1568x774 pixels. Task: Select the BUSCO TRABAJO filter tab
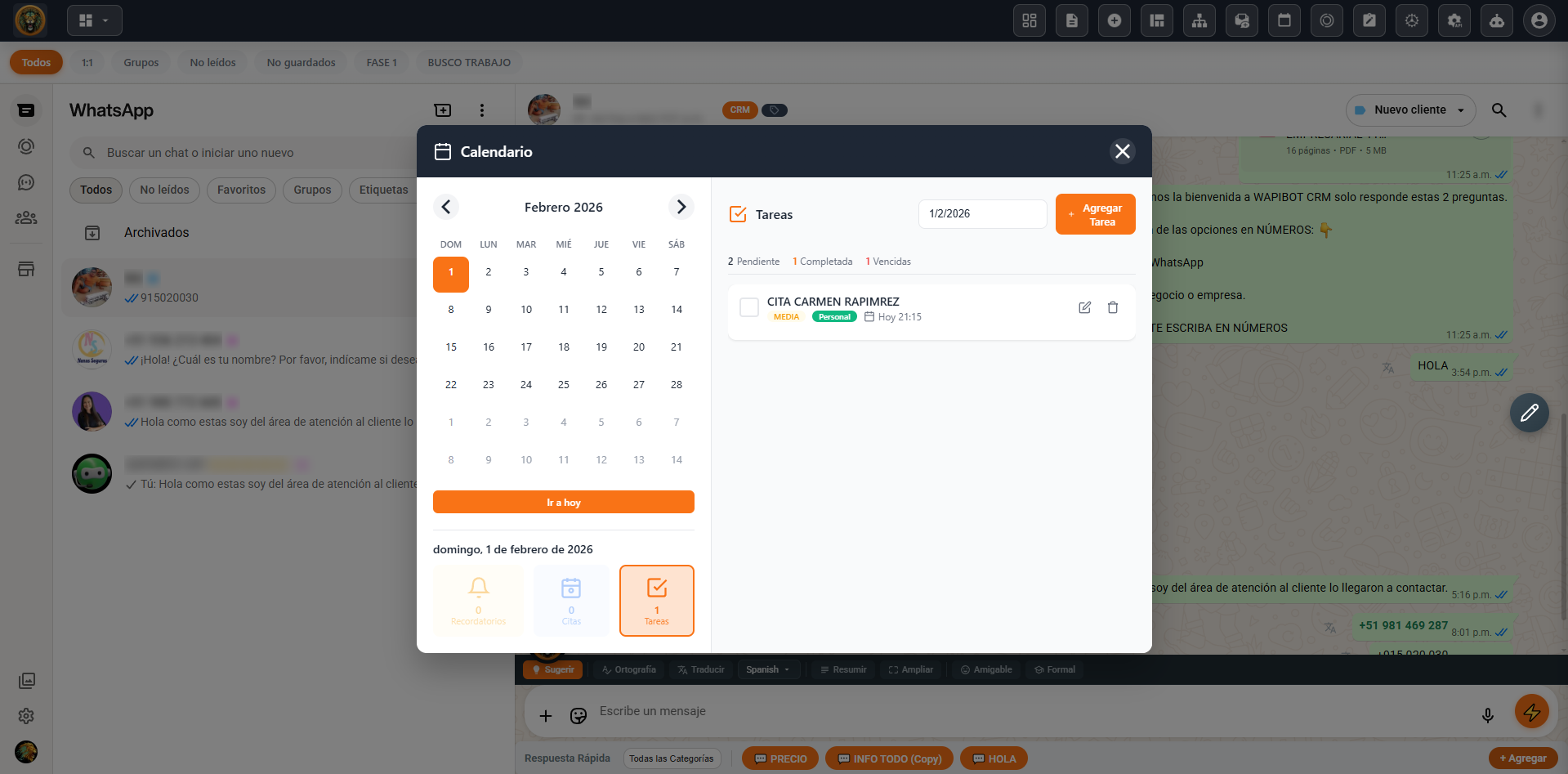(469, 62)
